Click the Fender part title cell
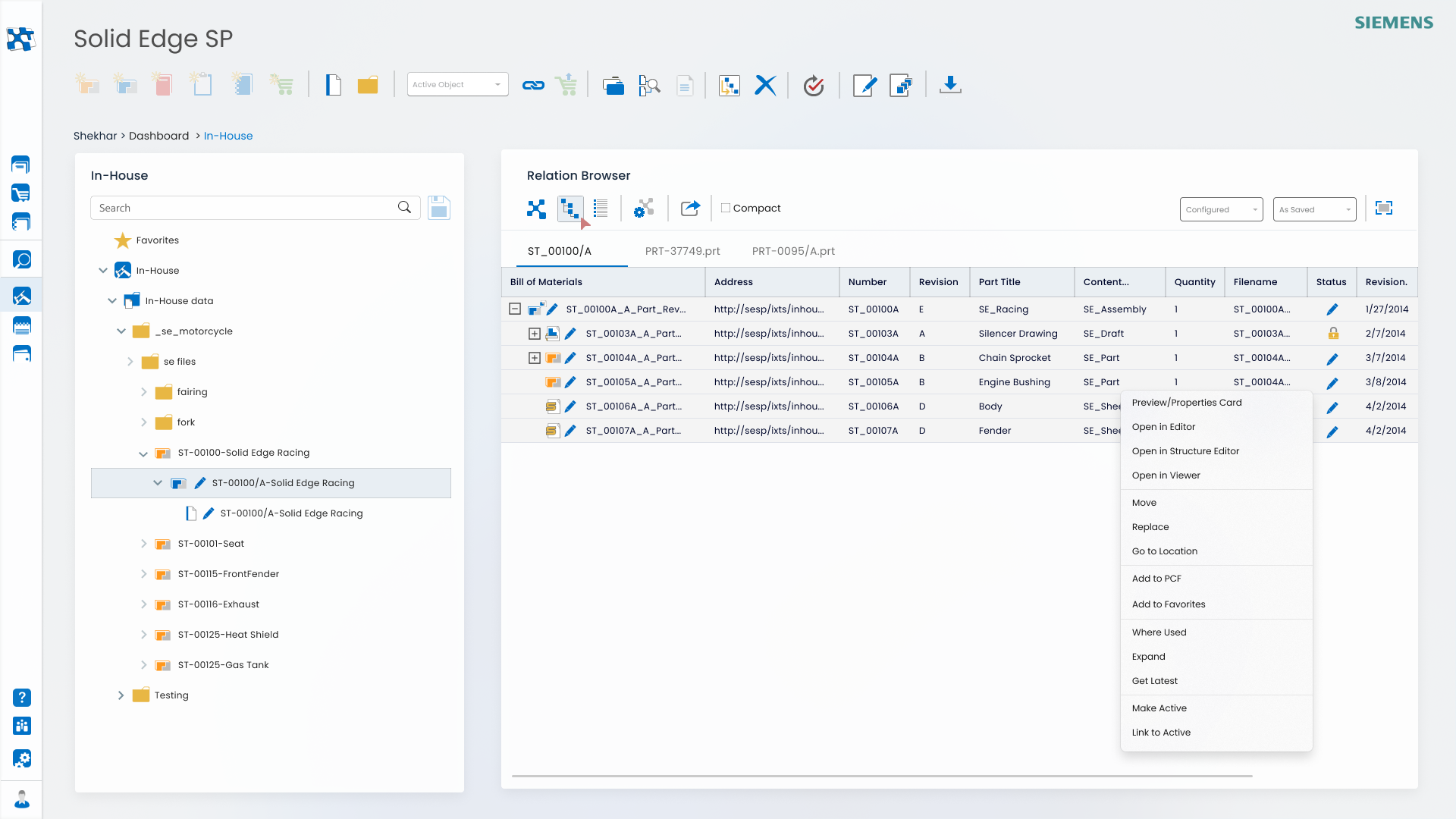The image size is (1456, 819). click(994, 431)
